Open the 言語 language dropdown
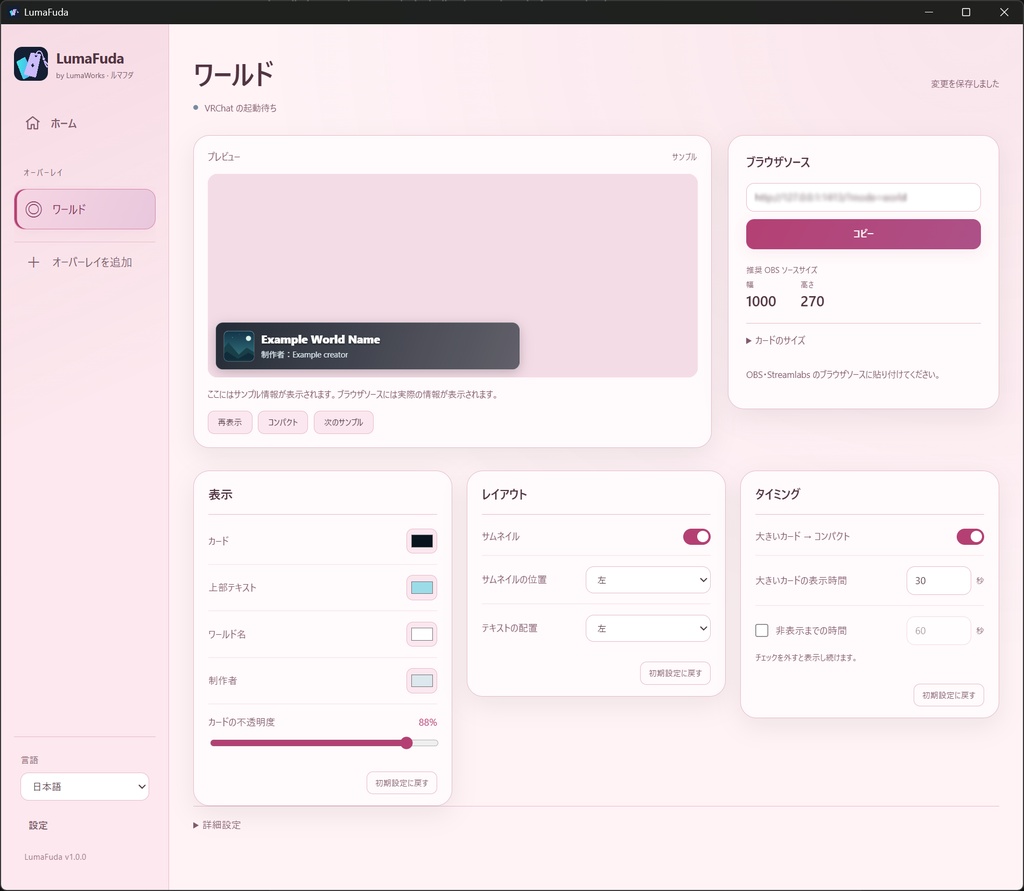Screen dimensions: 1024x891 tap(85, 786)
